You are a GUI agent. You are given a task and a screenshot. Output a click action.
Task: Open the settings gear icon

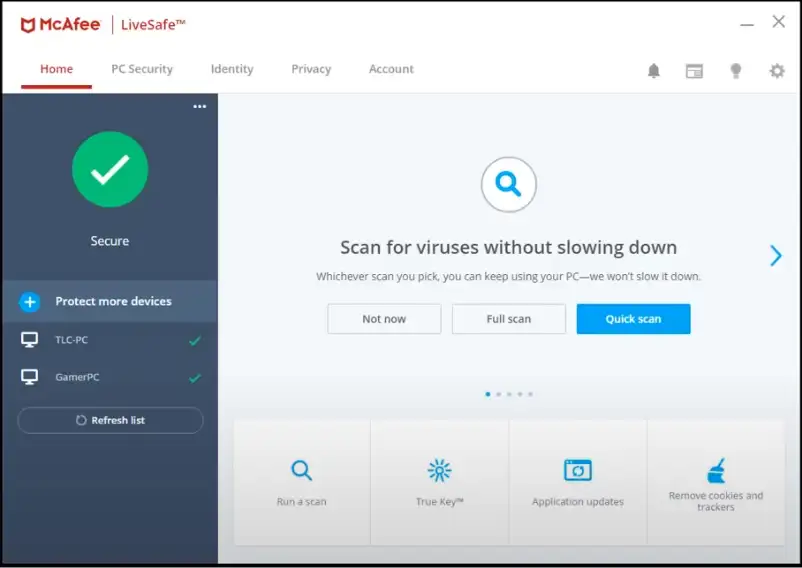777,71
